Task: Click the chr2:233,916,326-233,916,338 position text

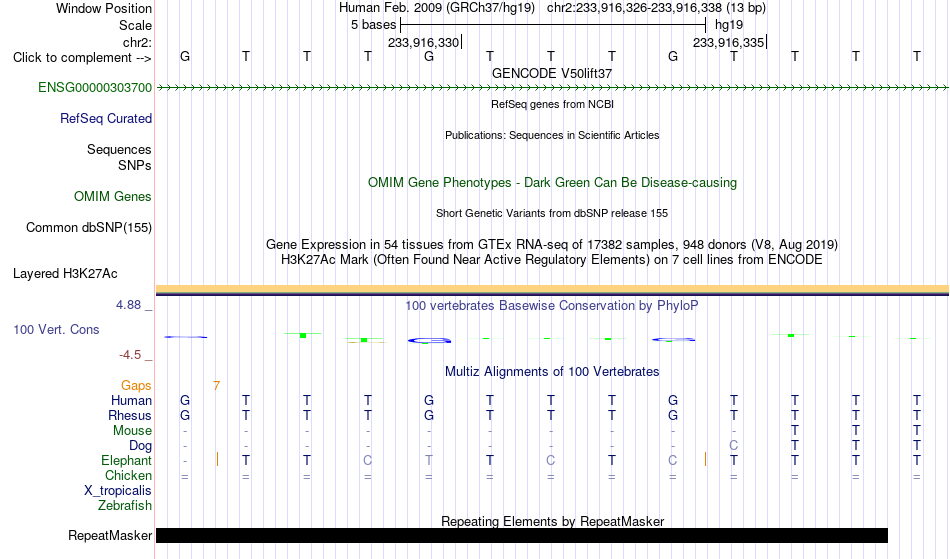Action: tap(656, 8)
